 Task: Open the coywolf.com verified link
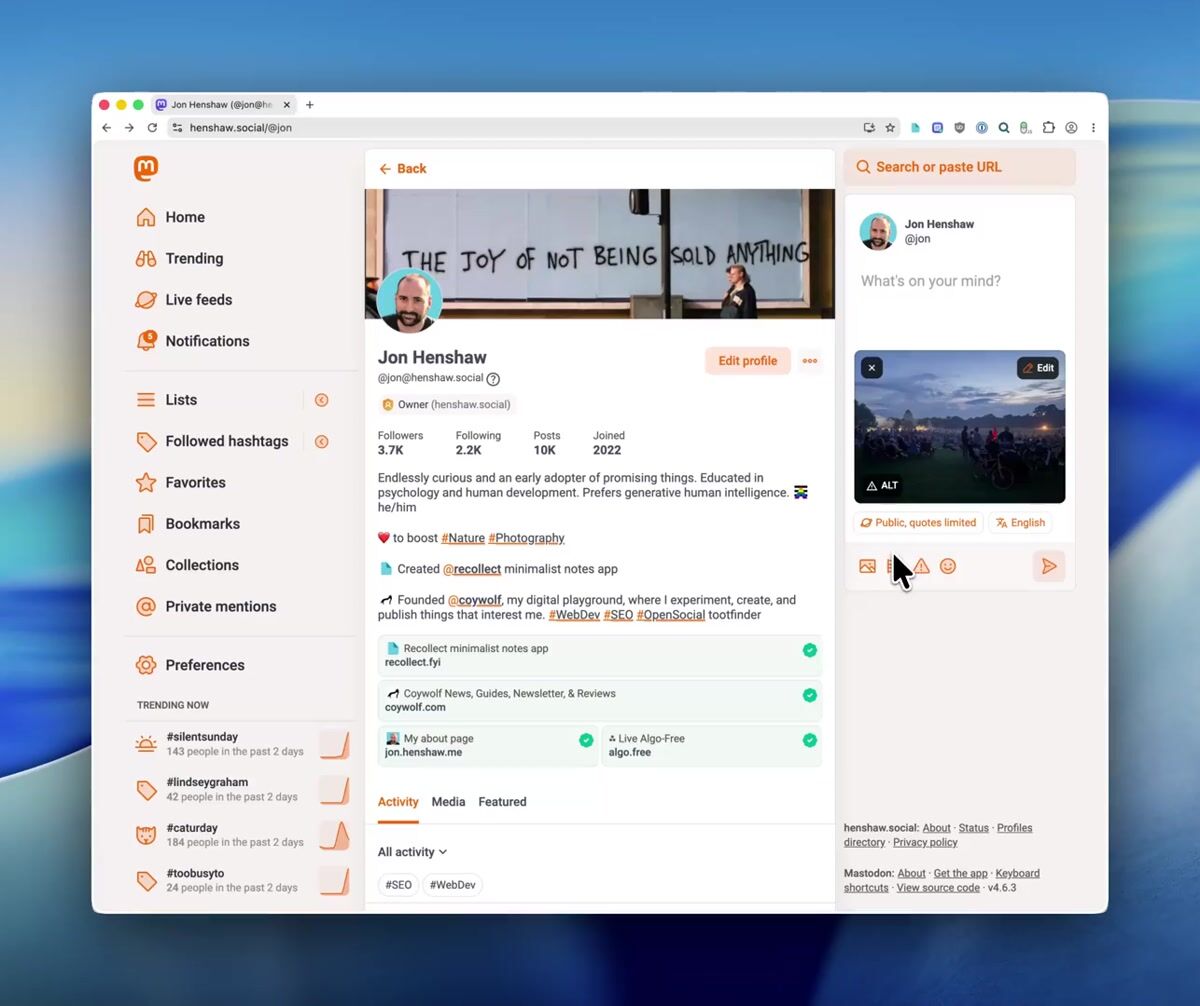(x=599, y=700)
